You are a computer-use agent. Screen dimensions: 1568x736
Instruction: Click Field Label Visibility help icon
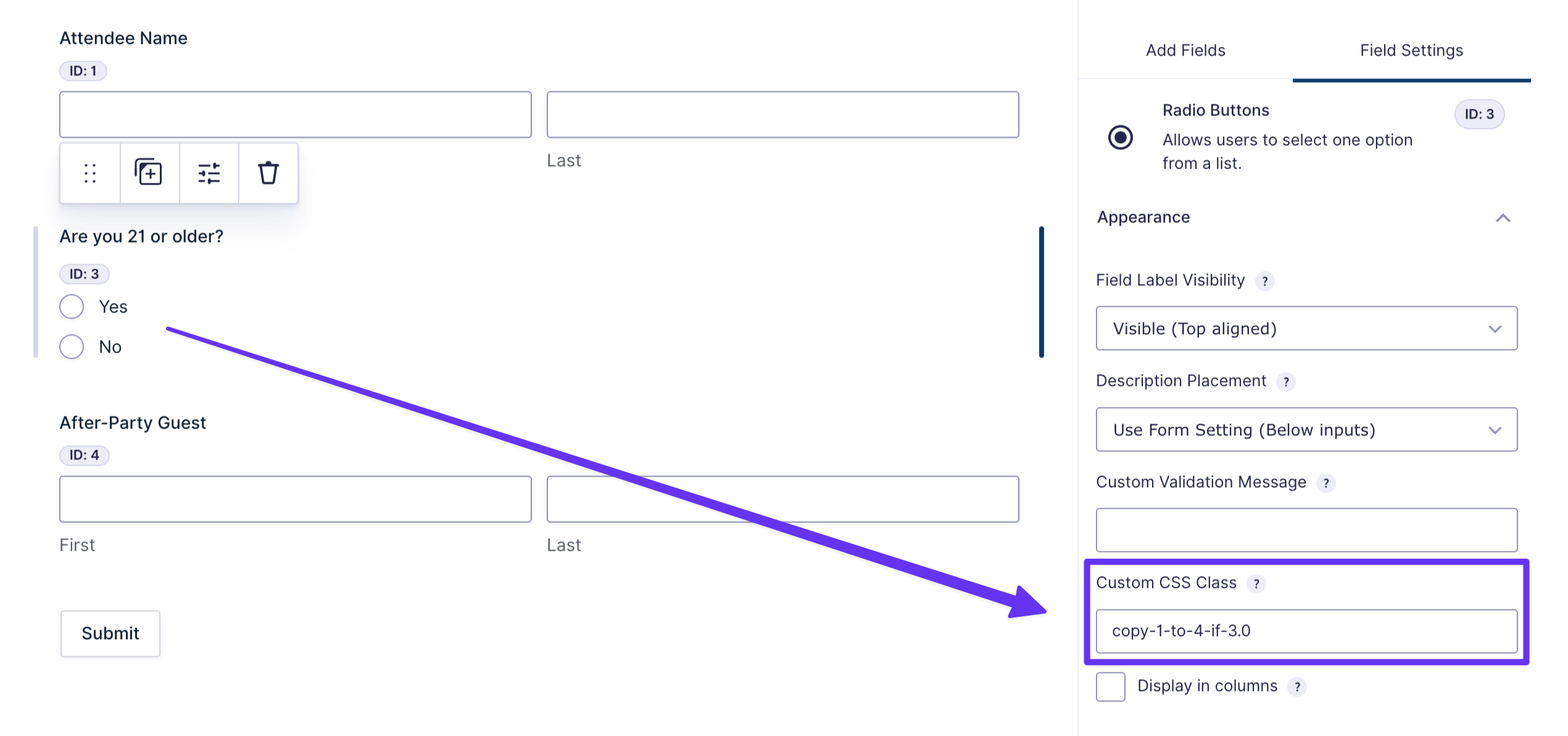(1265, 281)
